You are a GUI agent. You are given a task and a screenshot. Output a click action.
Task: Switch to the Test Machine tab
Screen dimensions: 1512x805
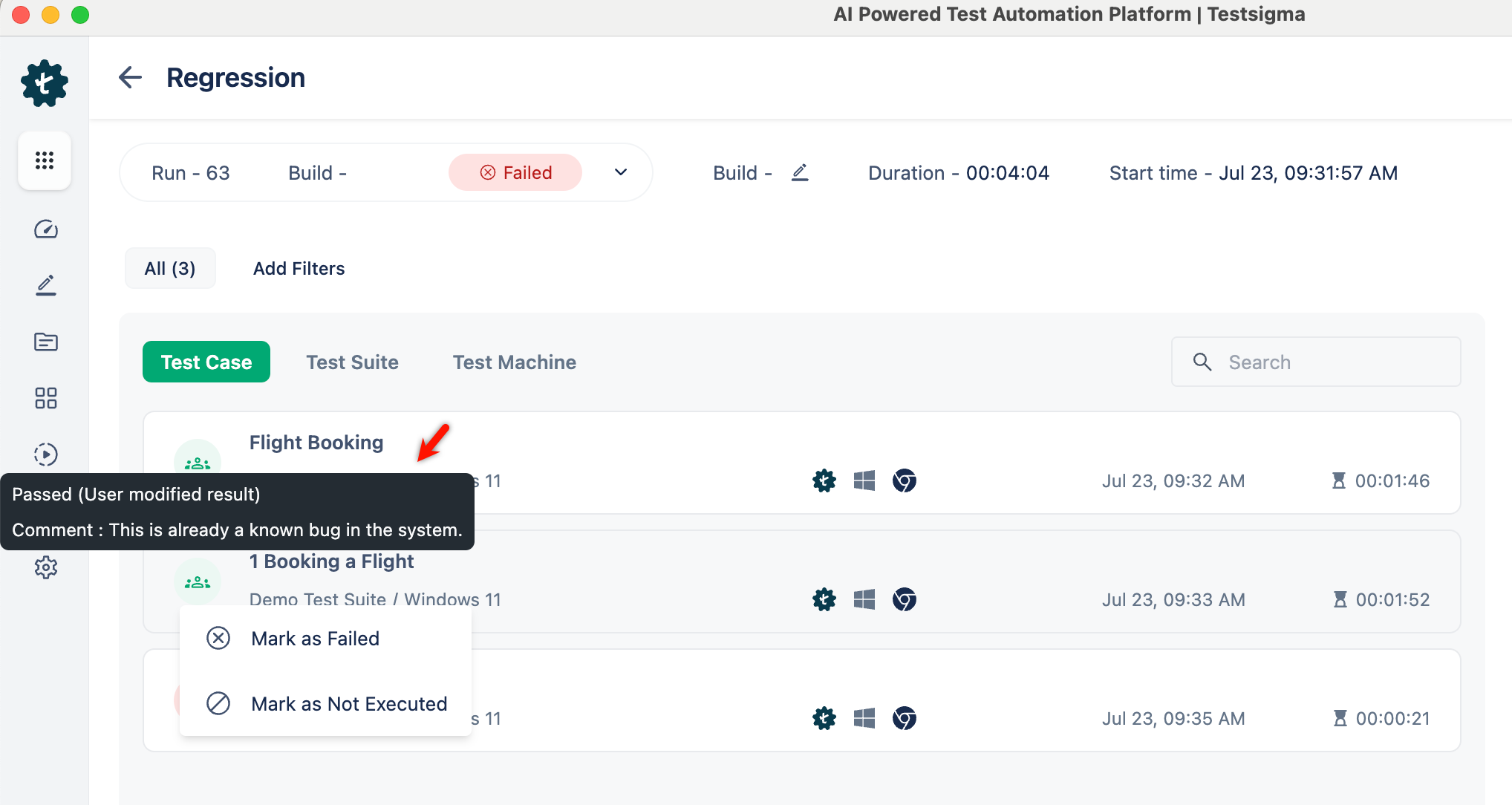click(514, 362)
